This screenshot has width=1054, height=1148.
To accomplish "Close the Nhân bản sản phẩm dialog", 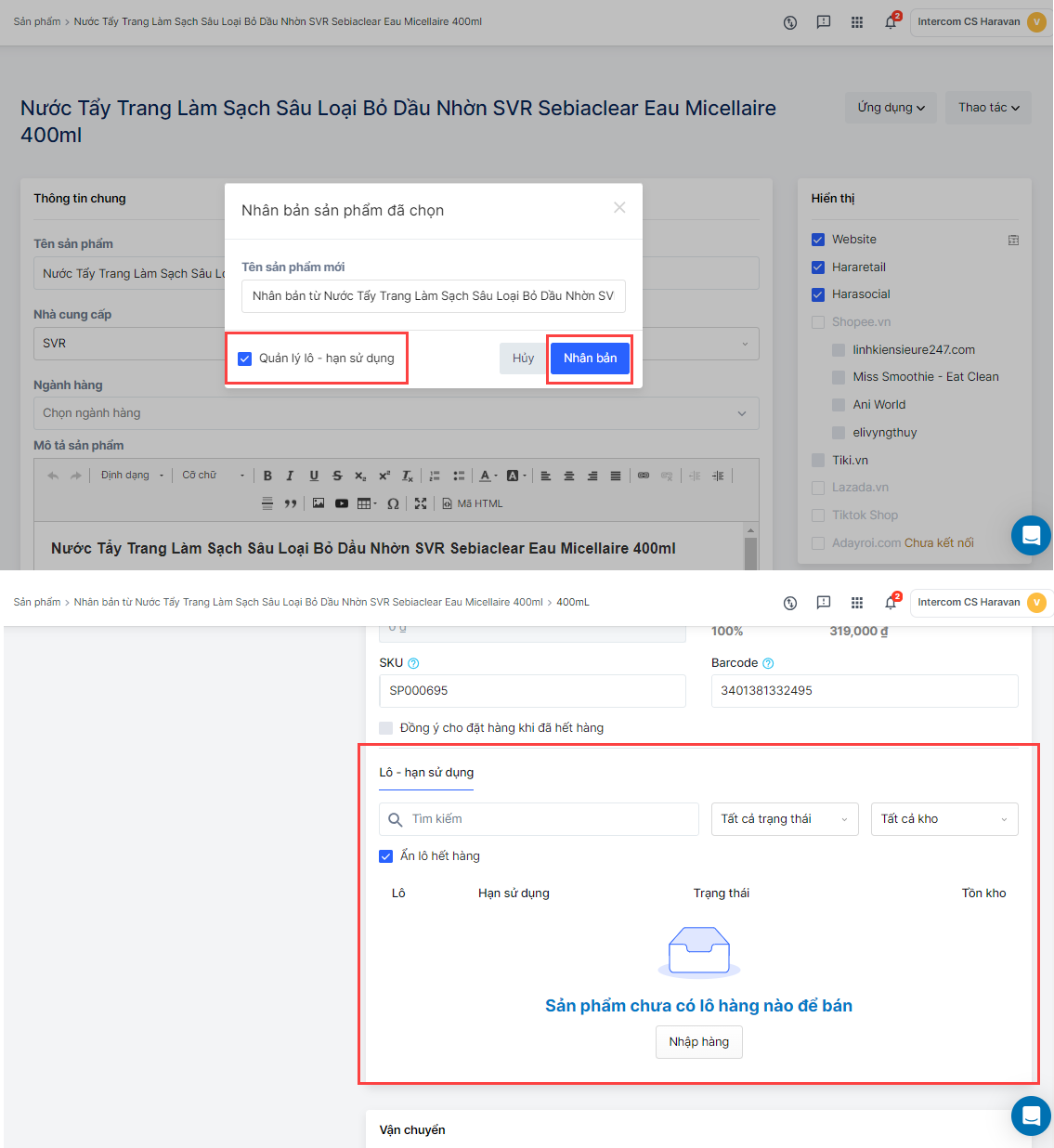I will (619, 208).
